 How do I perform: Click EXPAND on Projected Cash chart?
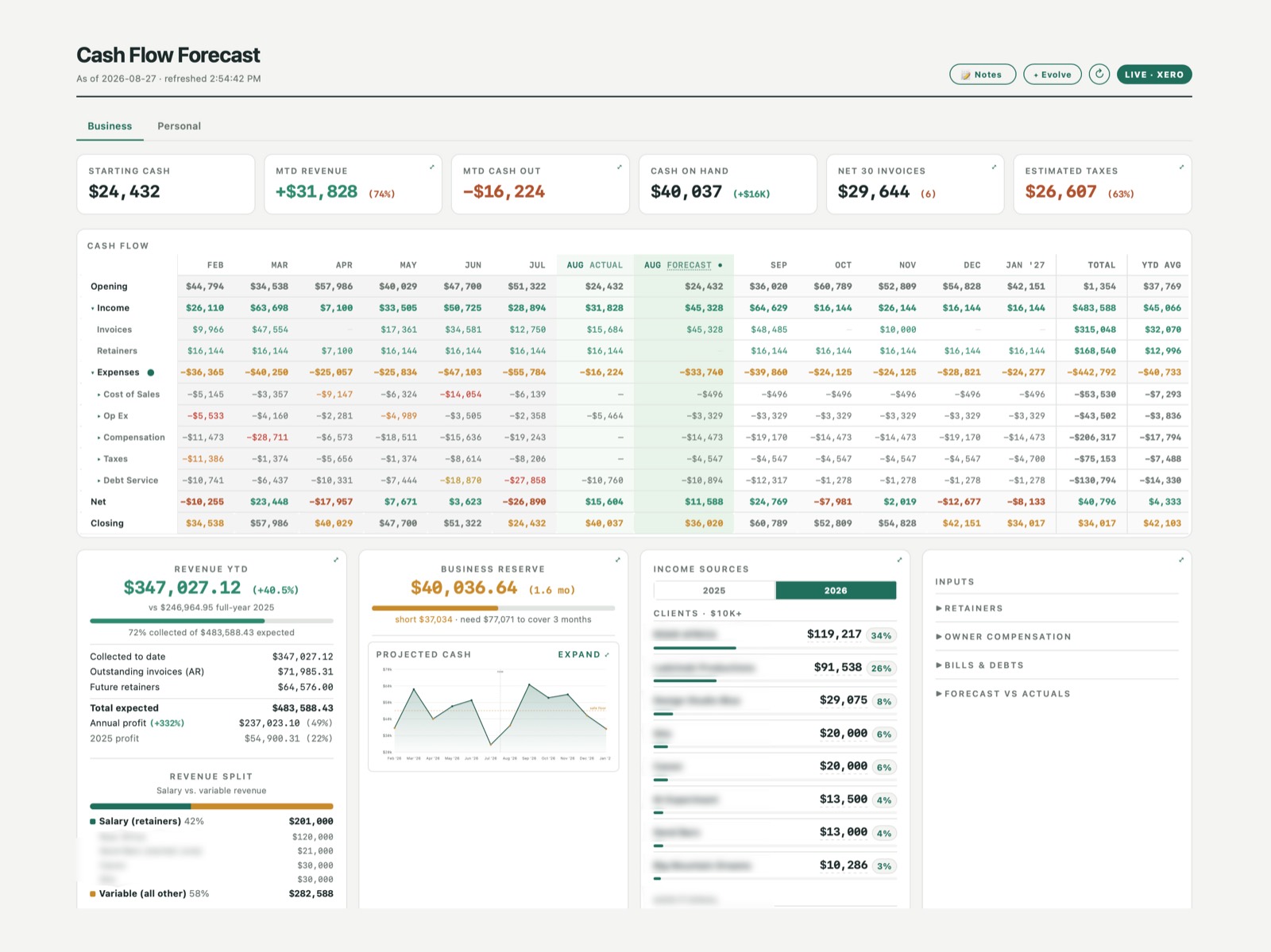[x=584, y=655]
